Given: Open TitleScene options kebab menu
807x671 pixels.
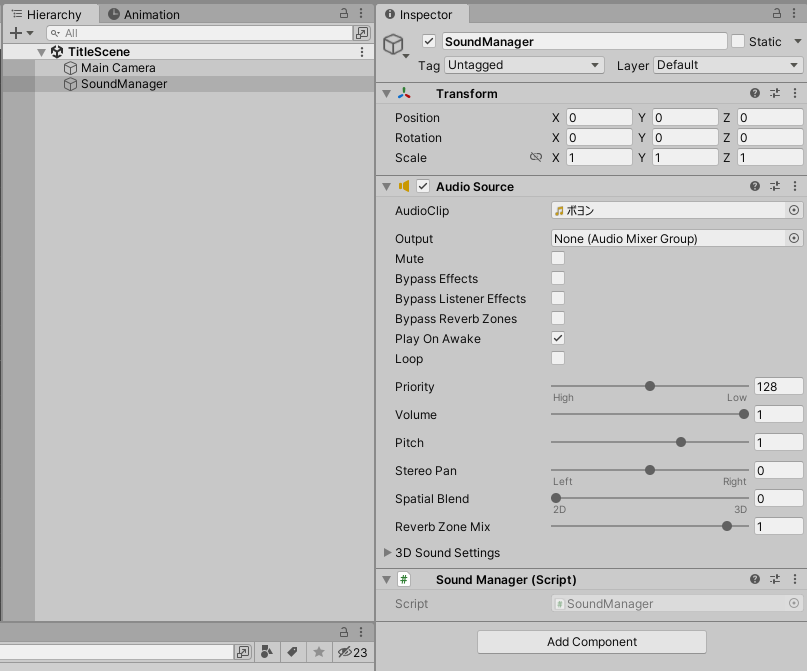Looking at the screenshot, I should pyautogui.click(x=362, y=52).
